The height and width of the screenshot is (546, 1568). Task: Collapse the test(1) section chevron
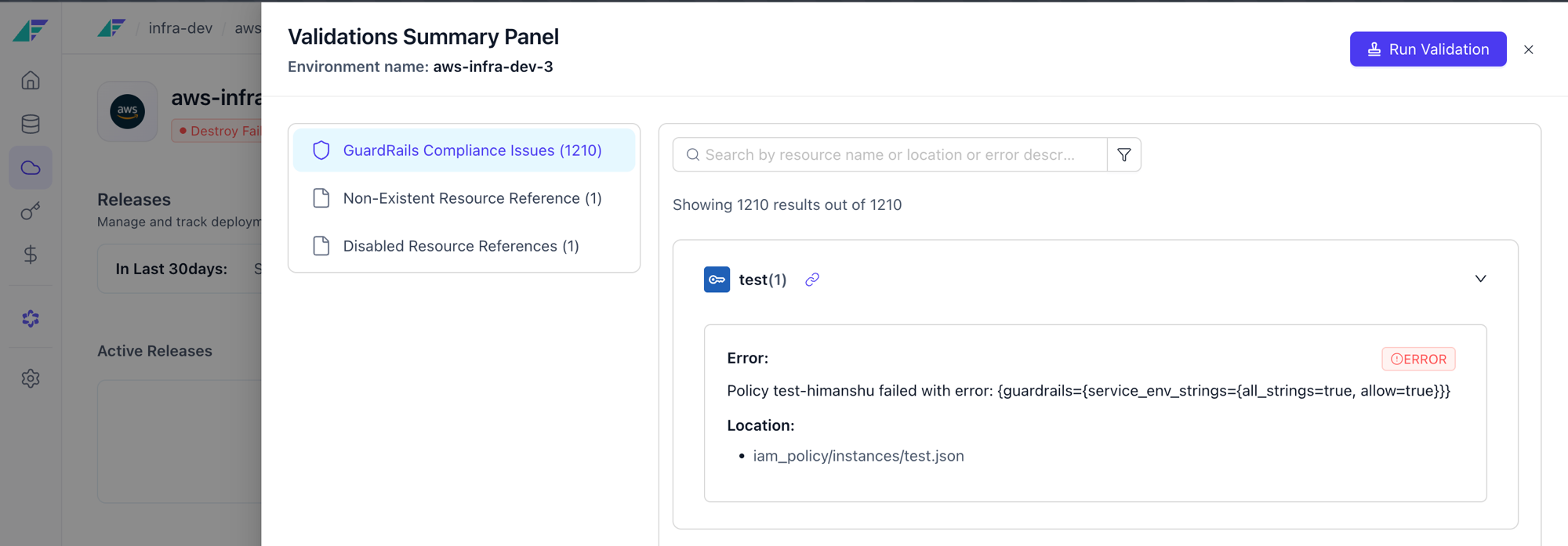(1480, 279)
